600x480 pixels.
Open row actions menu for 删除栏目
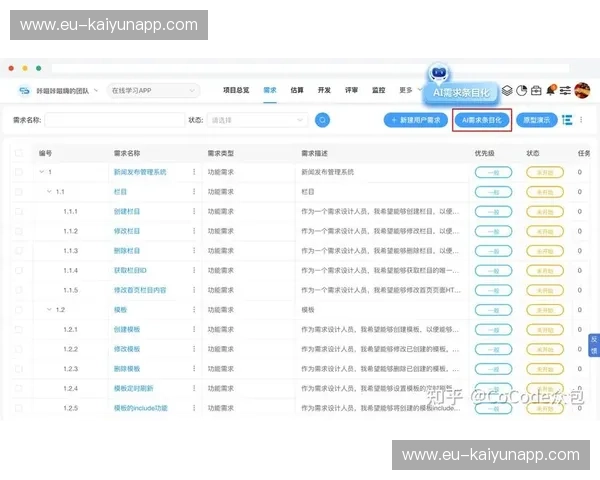[x=194, y=251]
